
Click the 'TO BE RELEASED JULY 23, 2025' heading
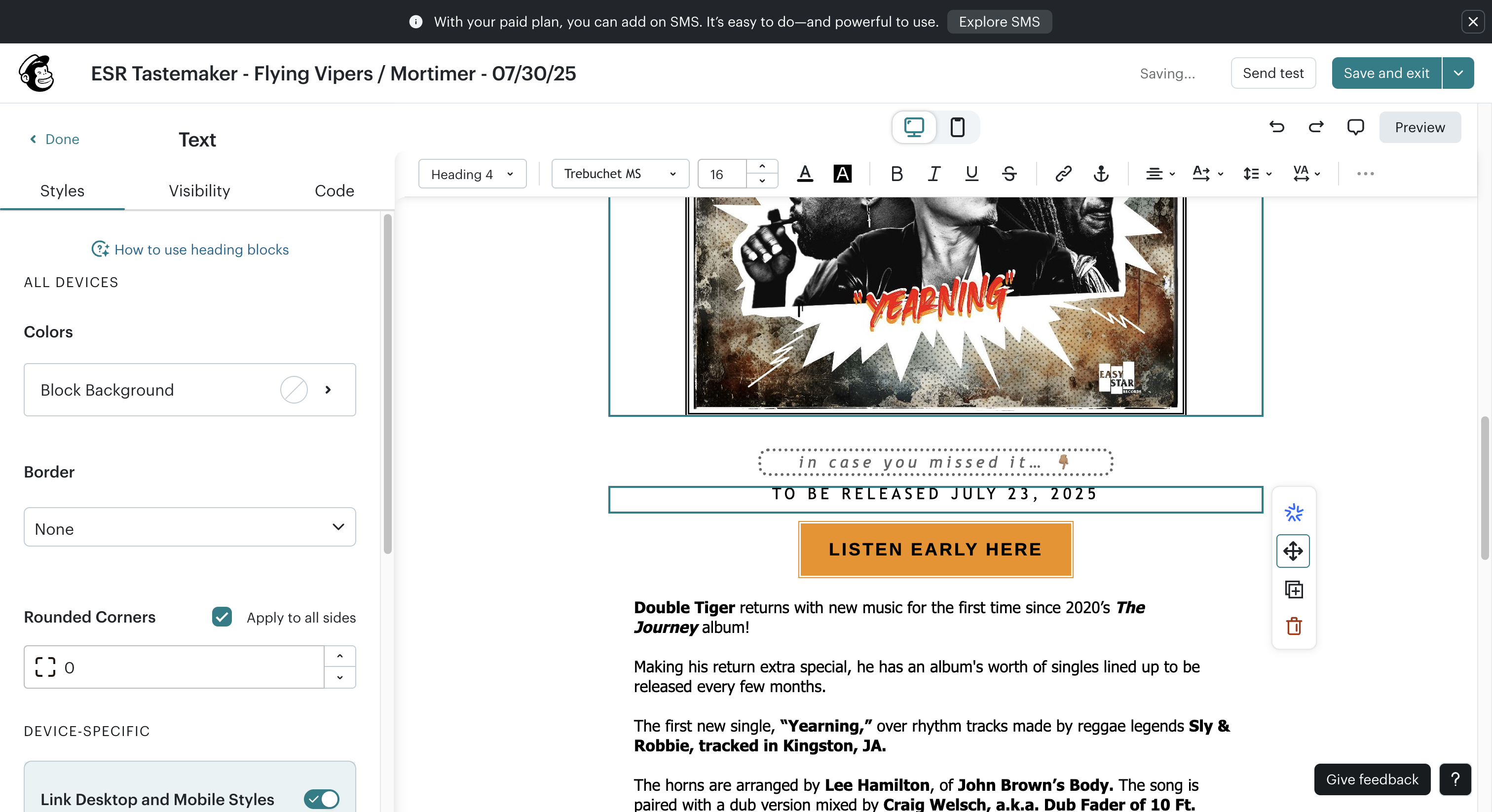point(935,494)
